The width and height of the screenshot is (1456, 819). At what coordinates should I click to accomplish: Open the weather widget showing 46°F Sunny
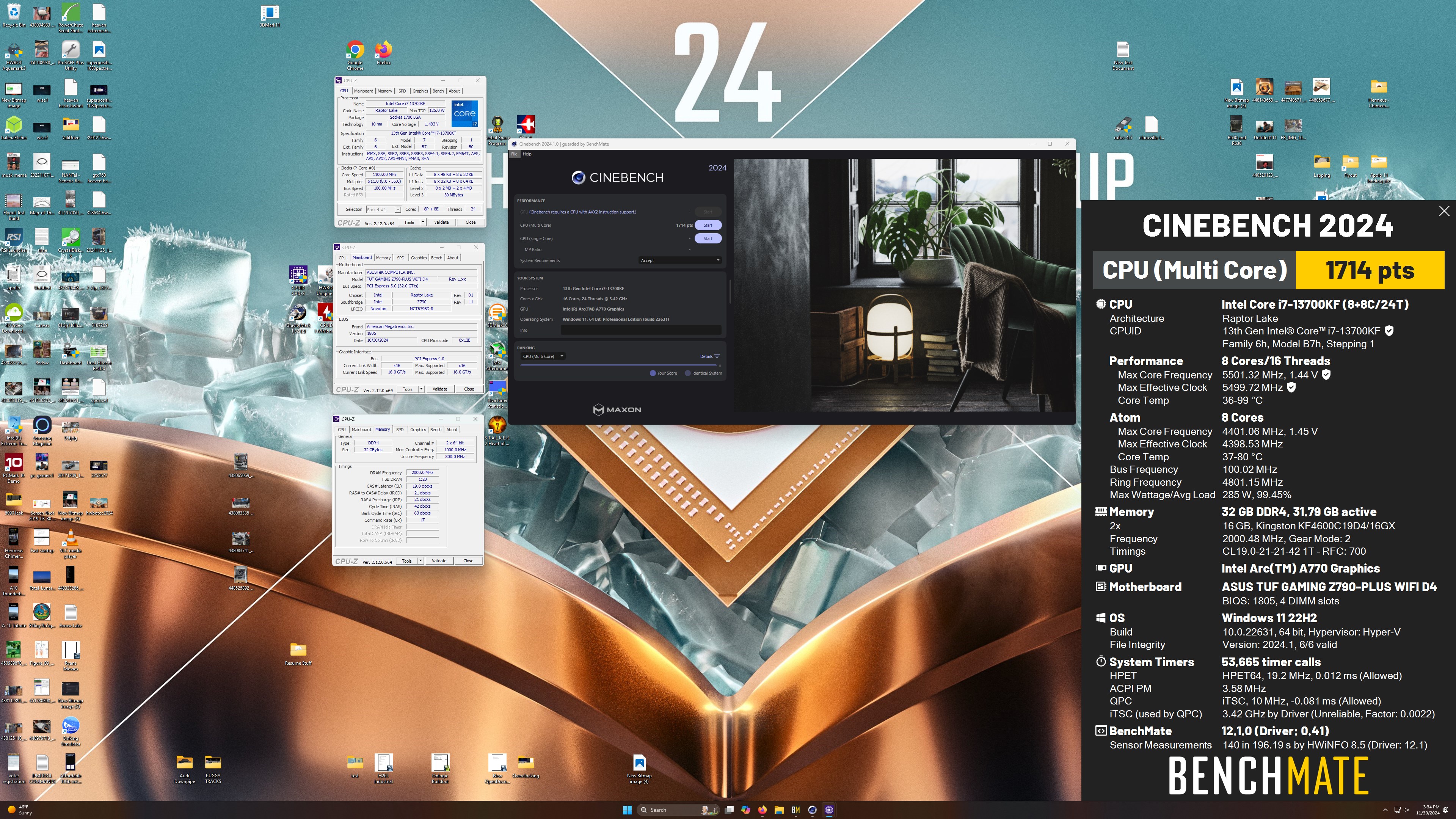[x=20, y=810]
